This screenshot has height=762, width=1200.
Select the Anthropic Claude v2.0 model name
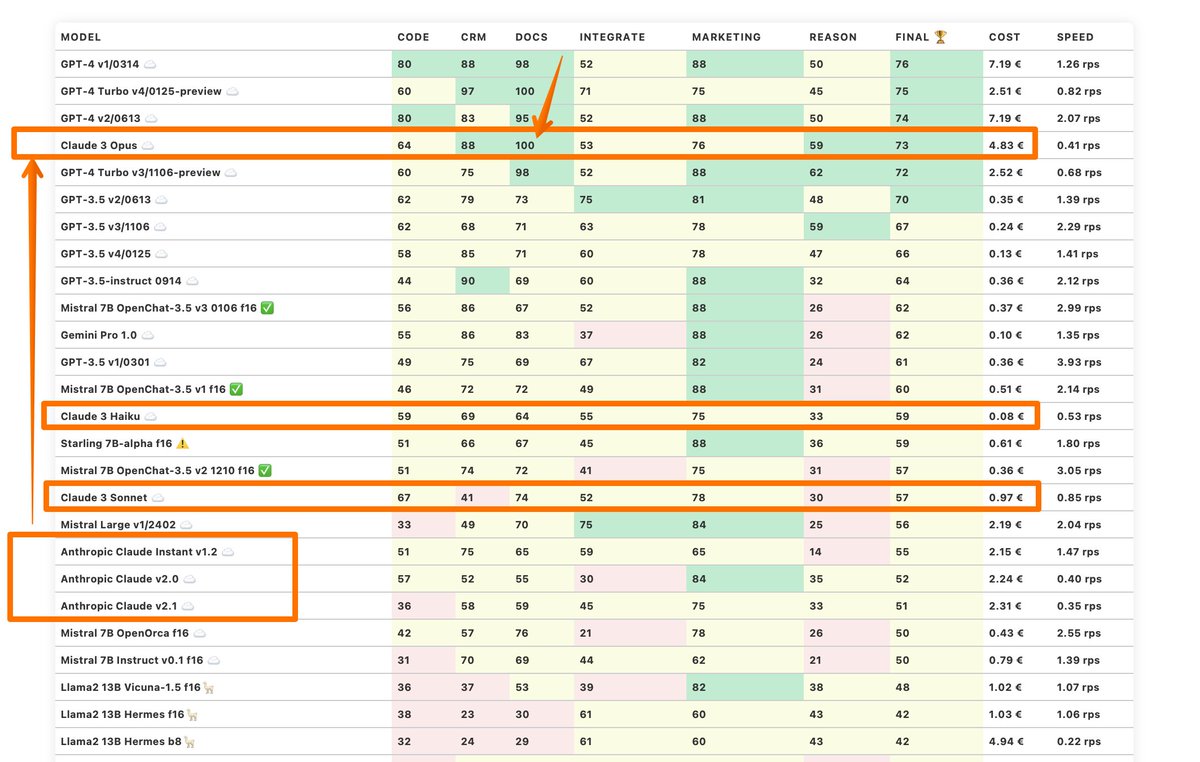(x=120, y=578)
